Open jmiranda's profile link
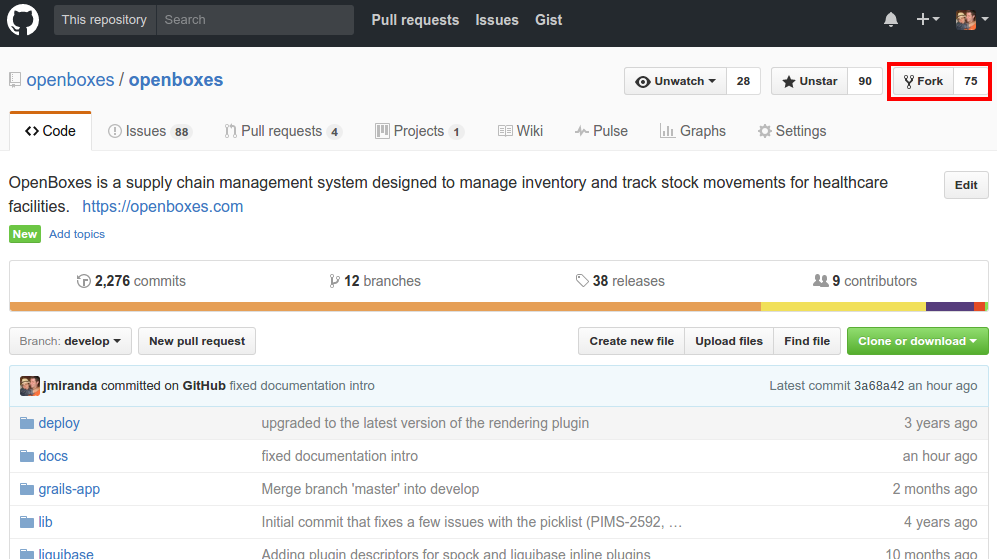The width and height of the screenshot is (997, 559). [70, 386]
